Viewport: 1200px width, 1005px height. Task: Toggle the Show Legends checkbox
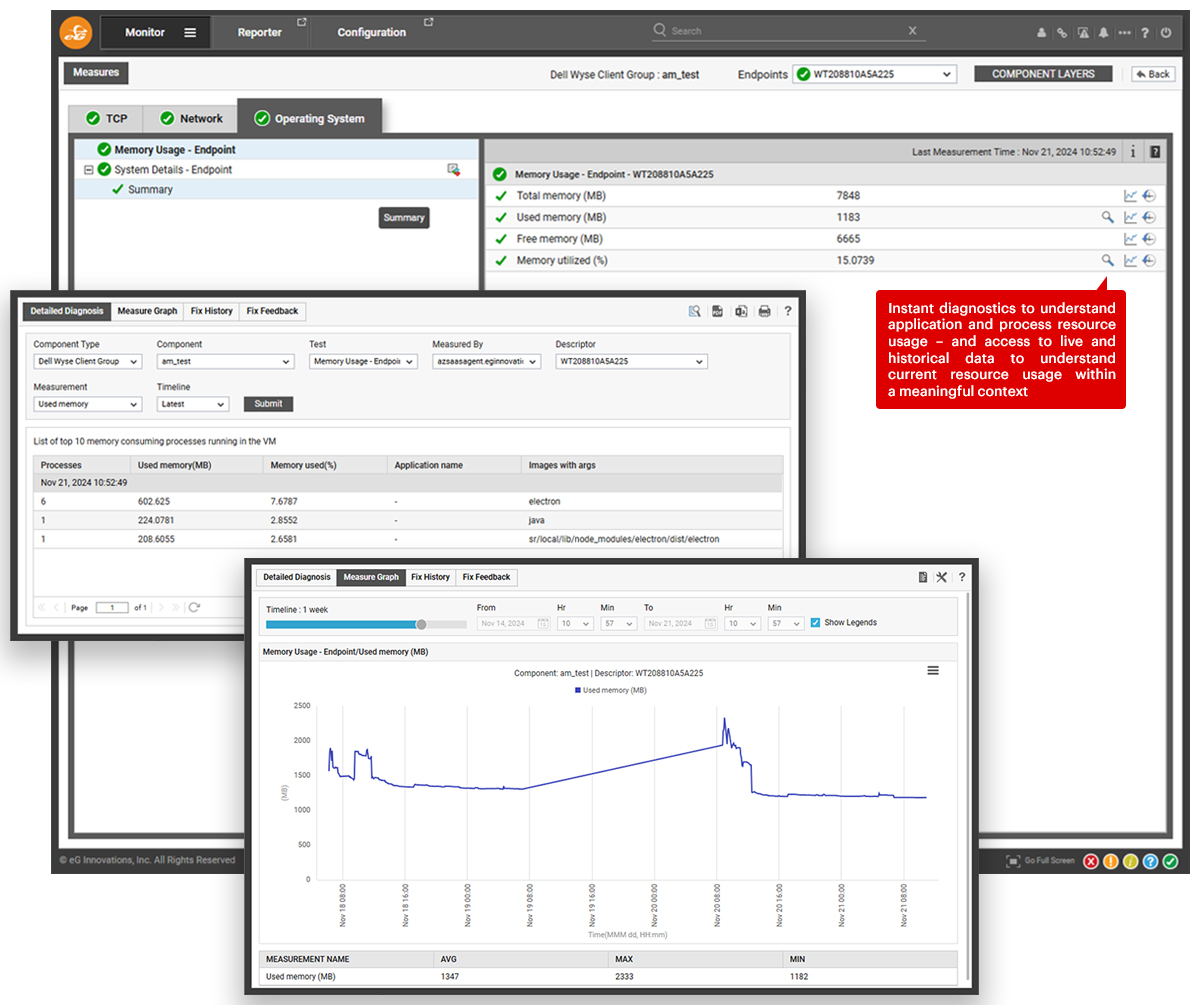(816, 622)
